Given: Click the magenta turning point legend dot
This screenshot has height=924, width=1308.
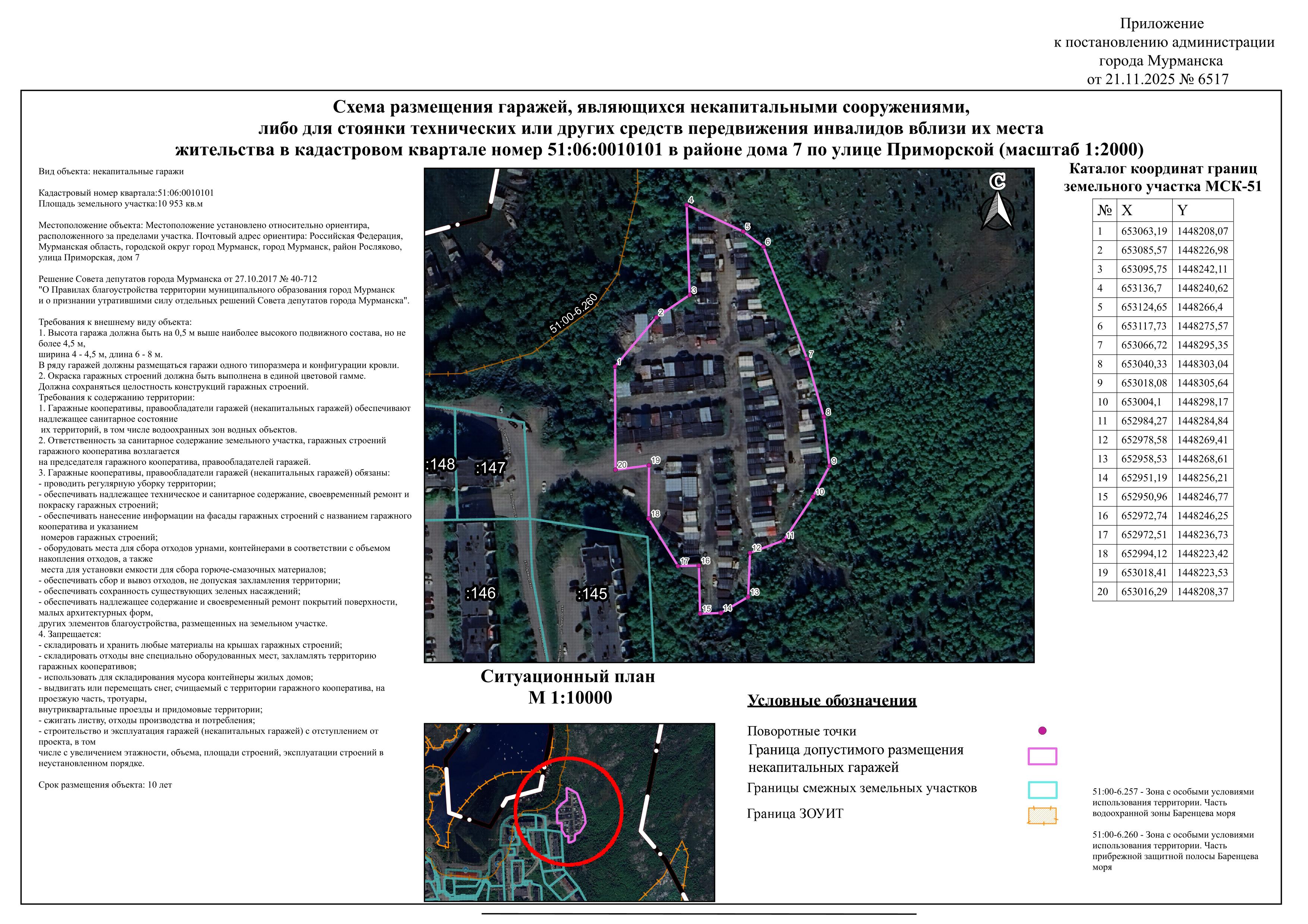Looking at the screenshot, I should tap(1043, 731).
